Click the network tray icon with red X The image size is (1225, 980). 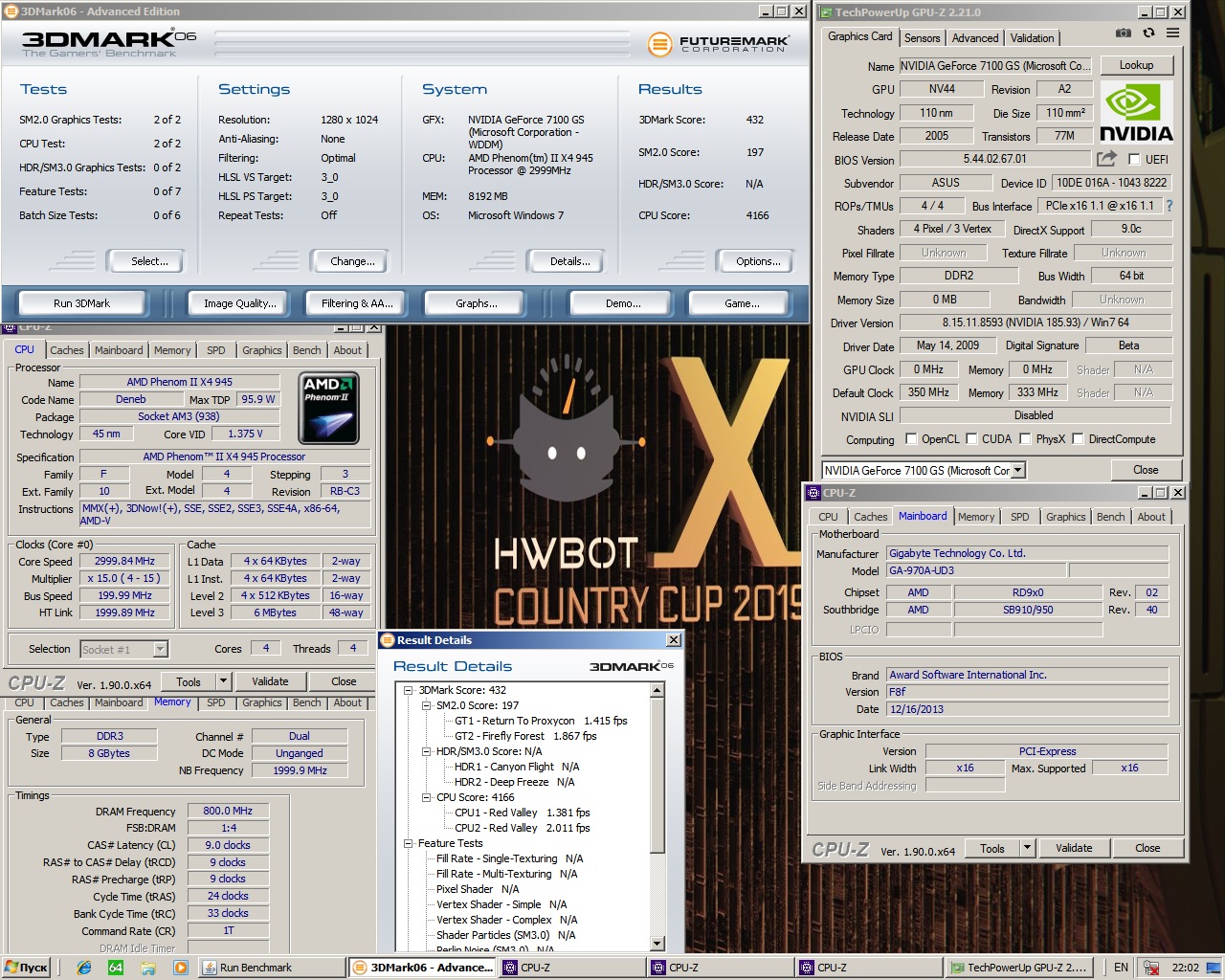click(x=1152, y=968)
